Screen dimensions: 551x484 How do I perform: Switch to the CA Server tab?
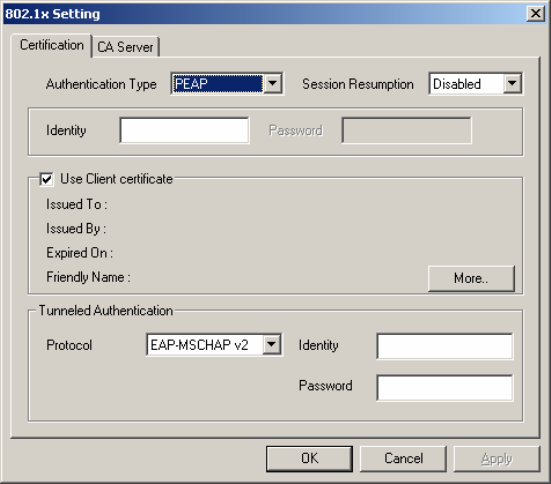pos(125,47)
